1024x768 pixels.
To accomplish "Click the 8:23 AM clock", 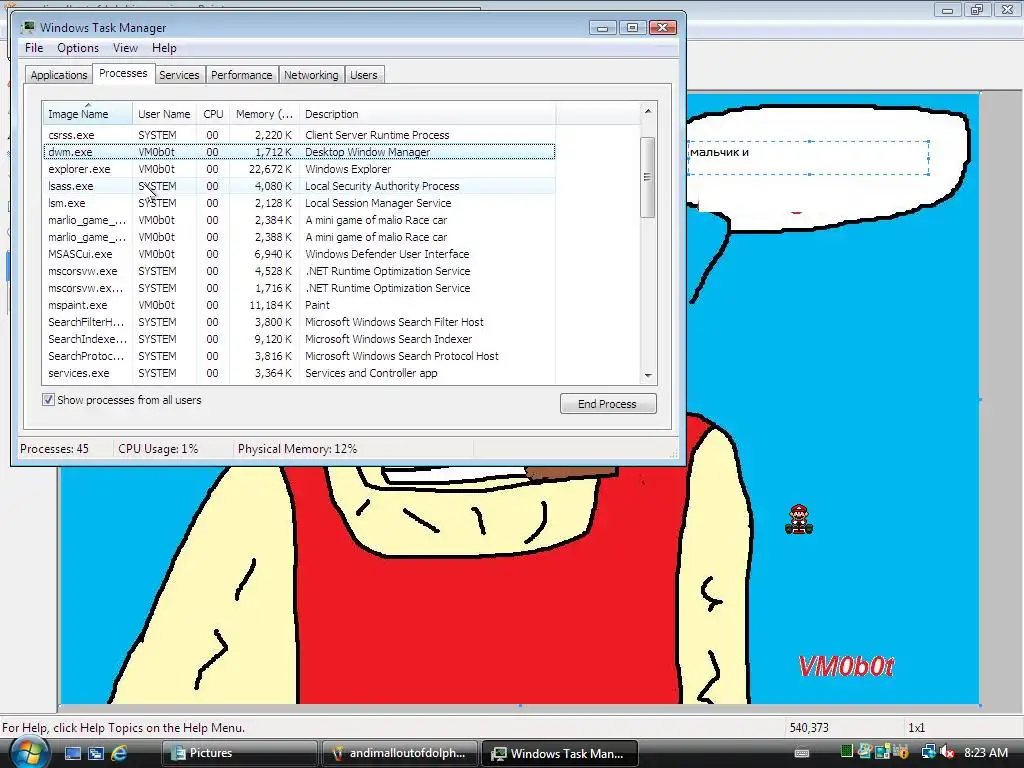I will 985,753.
